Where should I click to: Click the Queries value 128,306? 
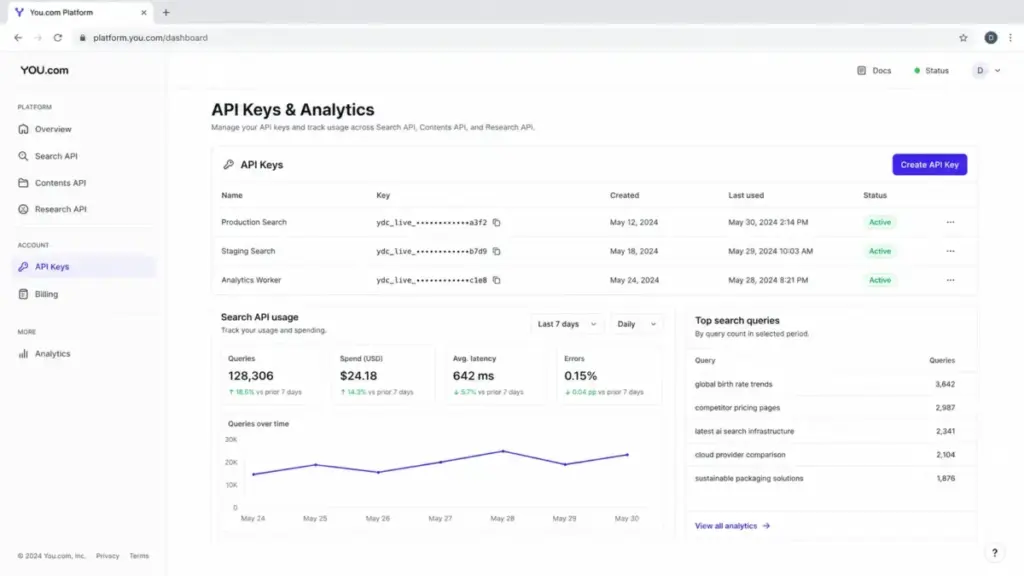point(251,376)
